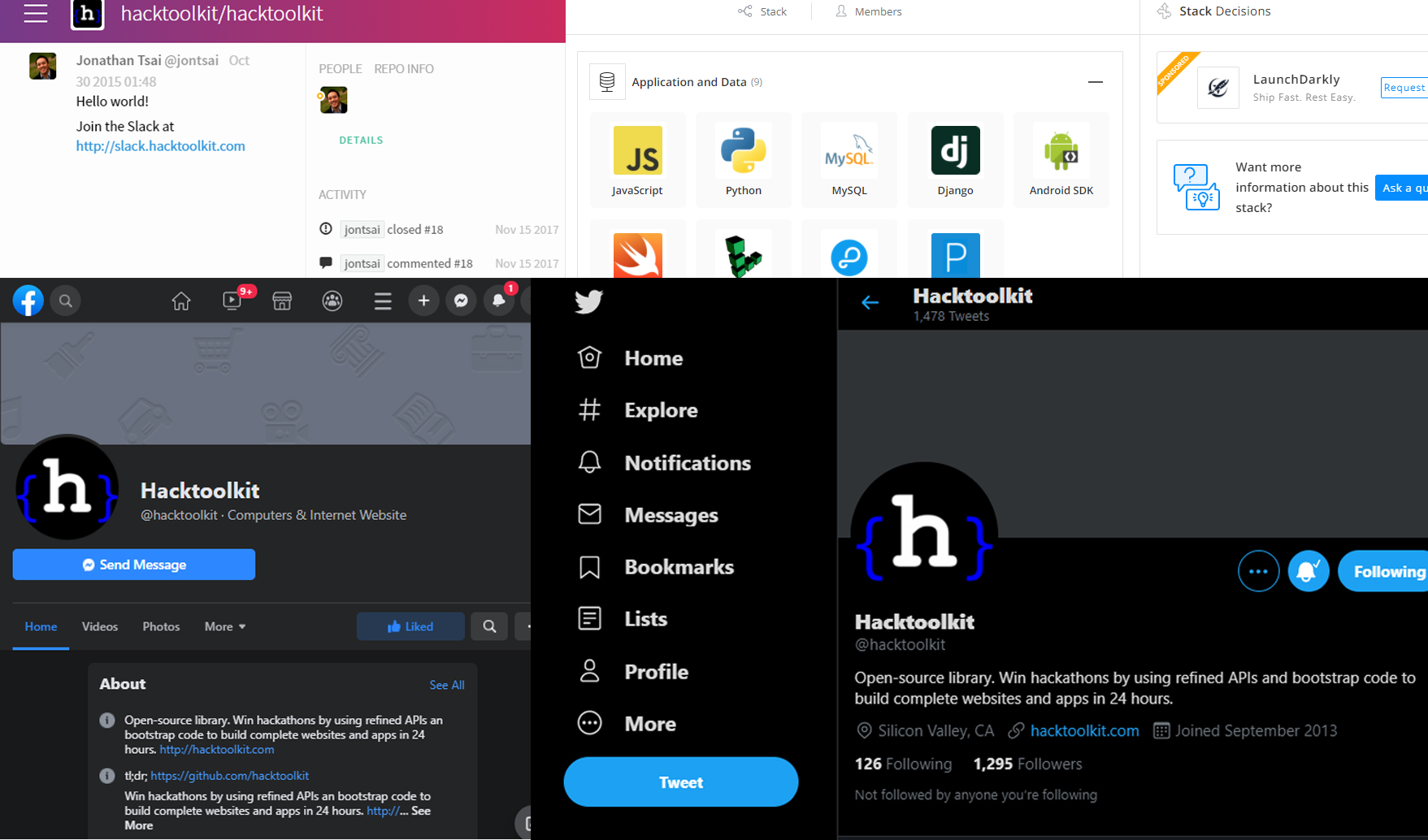Open Twitter Profile

(633, 672)
